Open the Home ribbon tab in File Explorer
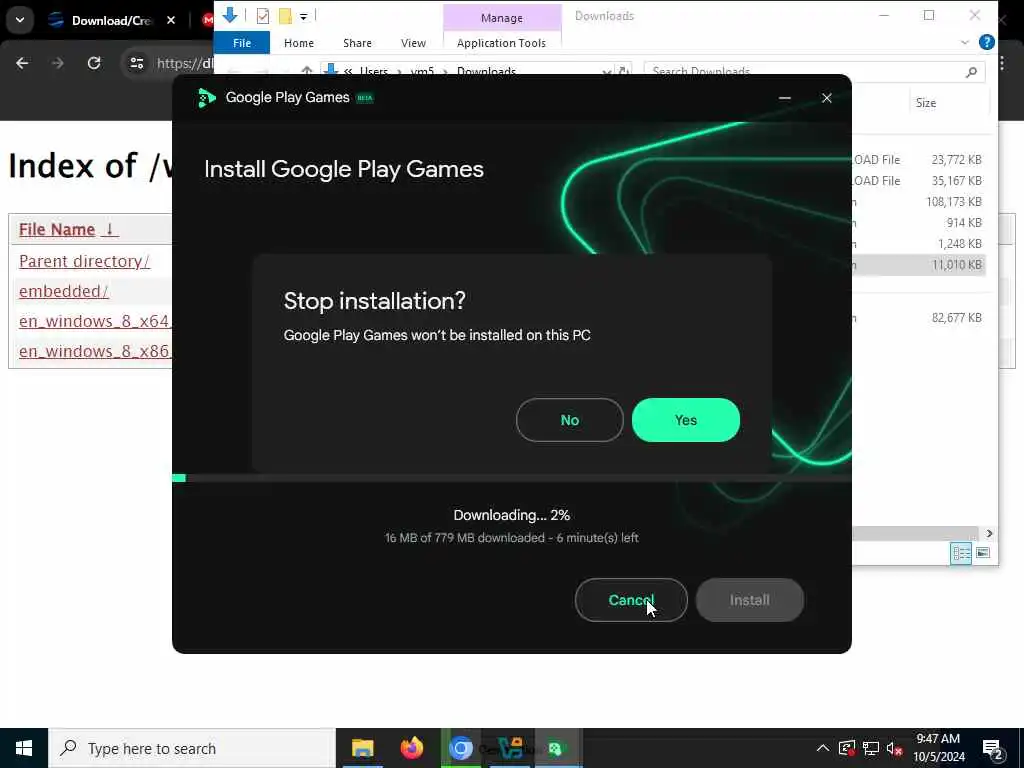 (x=299, y=43)
